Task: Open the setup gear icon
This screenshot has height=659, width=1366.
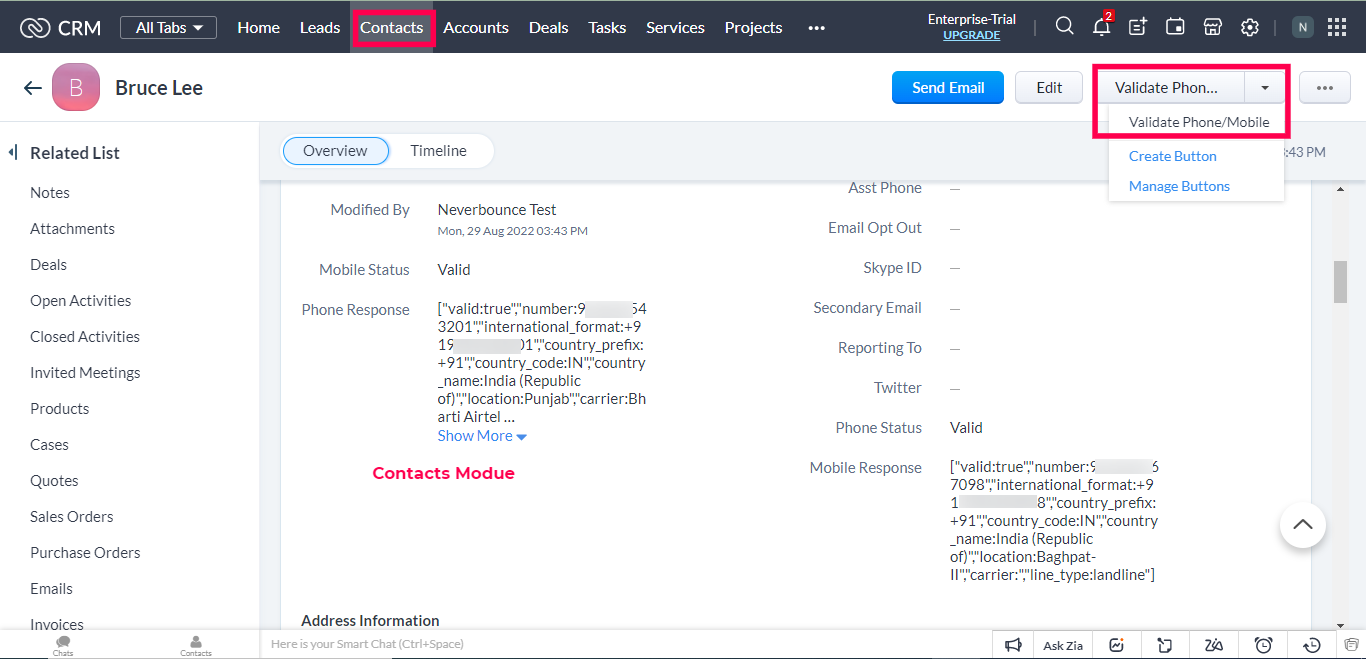Action: [x=1249, y=27]
